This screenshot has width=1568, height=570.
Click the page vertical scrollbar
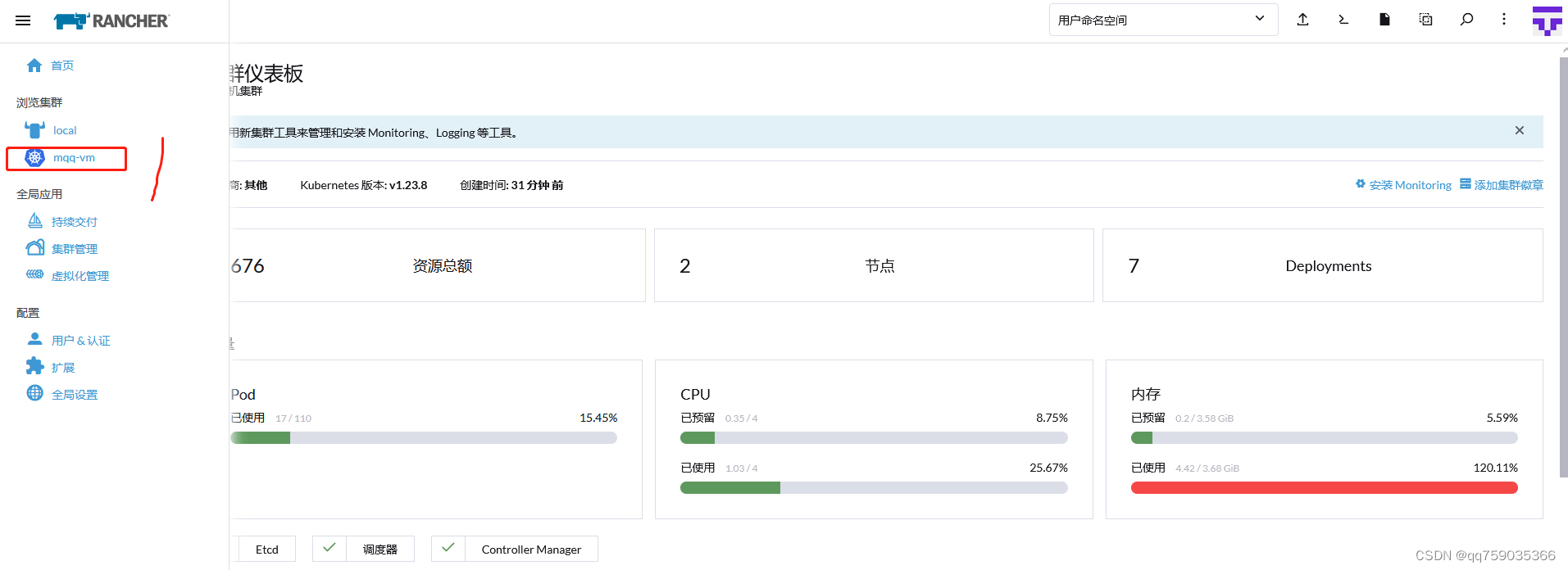coord(1563,266)
